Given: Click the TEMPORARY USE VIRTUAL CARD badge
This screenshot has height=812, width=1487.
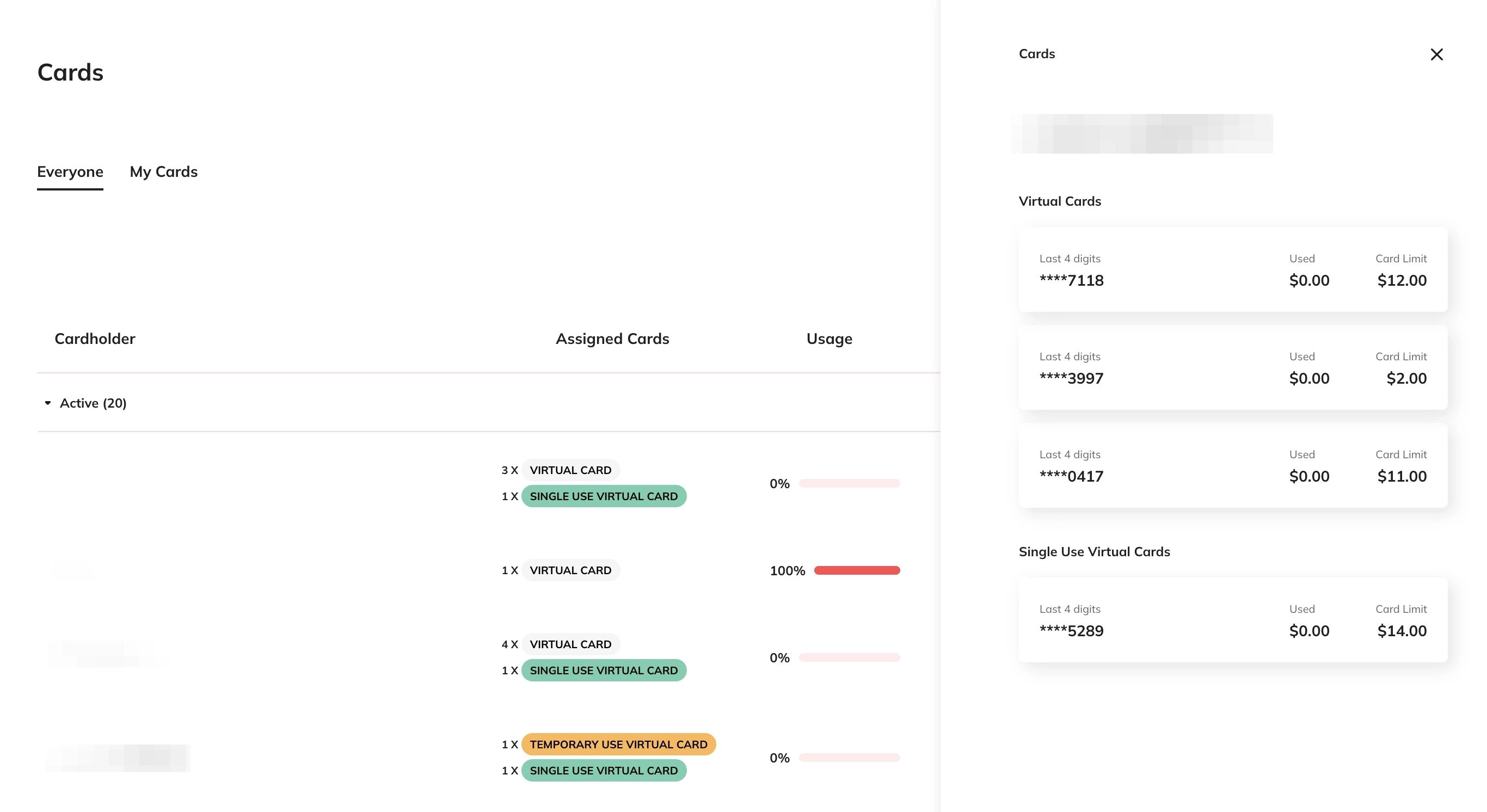Looking at the screenshot, I should point(619,745).
